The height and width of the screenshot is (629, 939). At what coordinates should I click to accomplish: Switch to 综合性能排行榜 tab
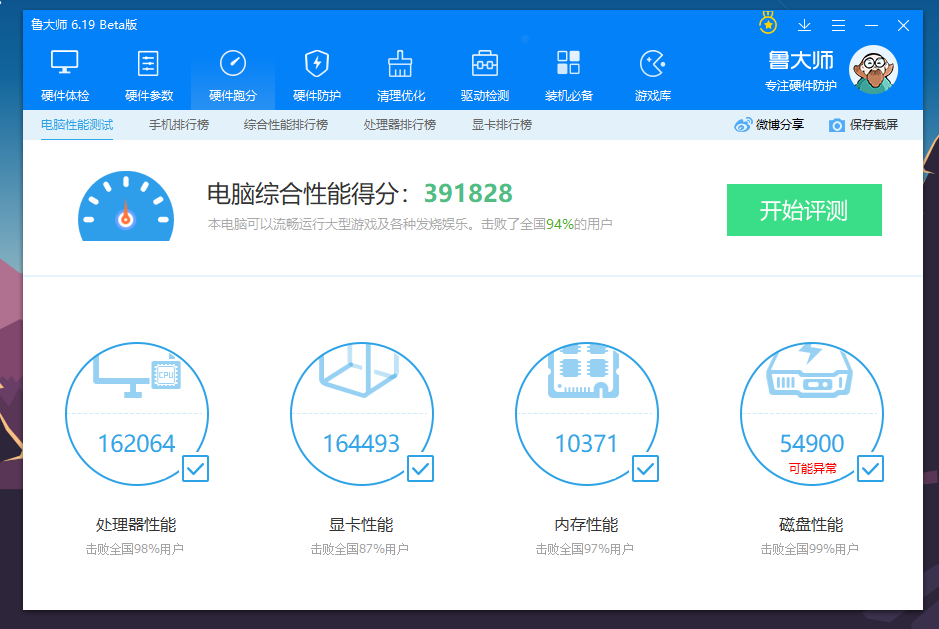pos(286,125)
